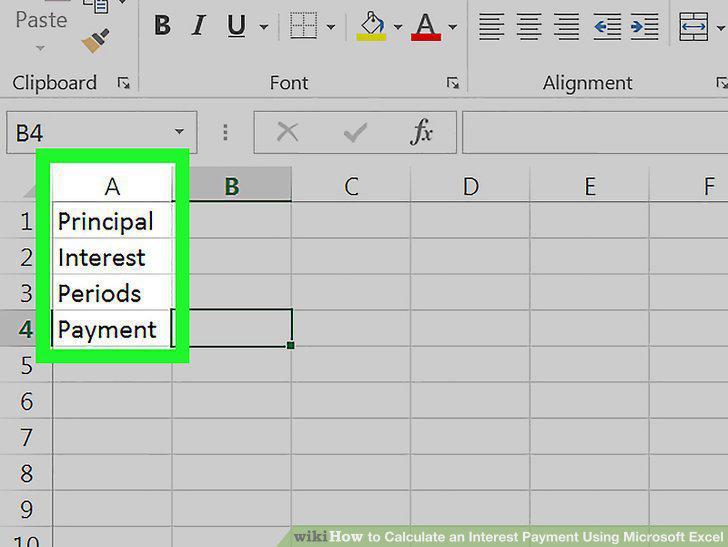728x547 pixels.
Task: Select row 6 header
Action: coord(26,401)
